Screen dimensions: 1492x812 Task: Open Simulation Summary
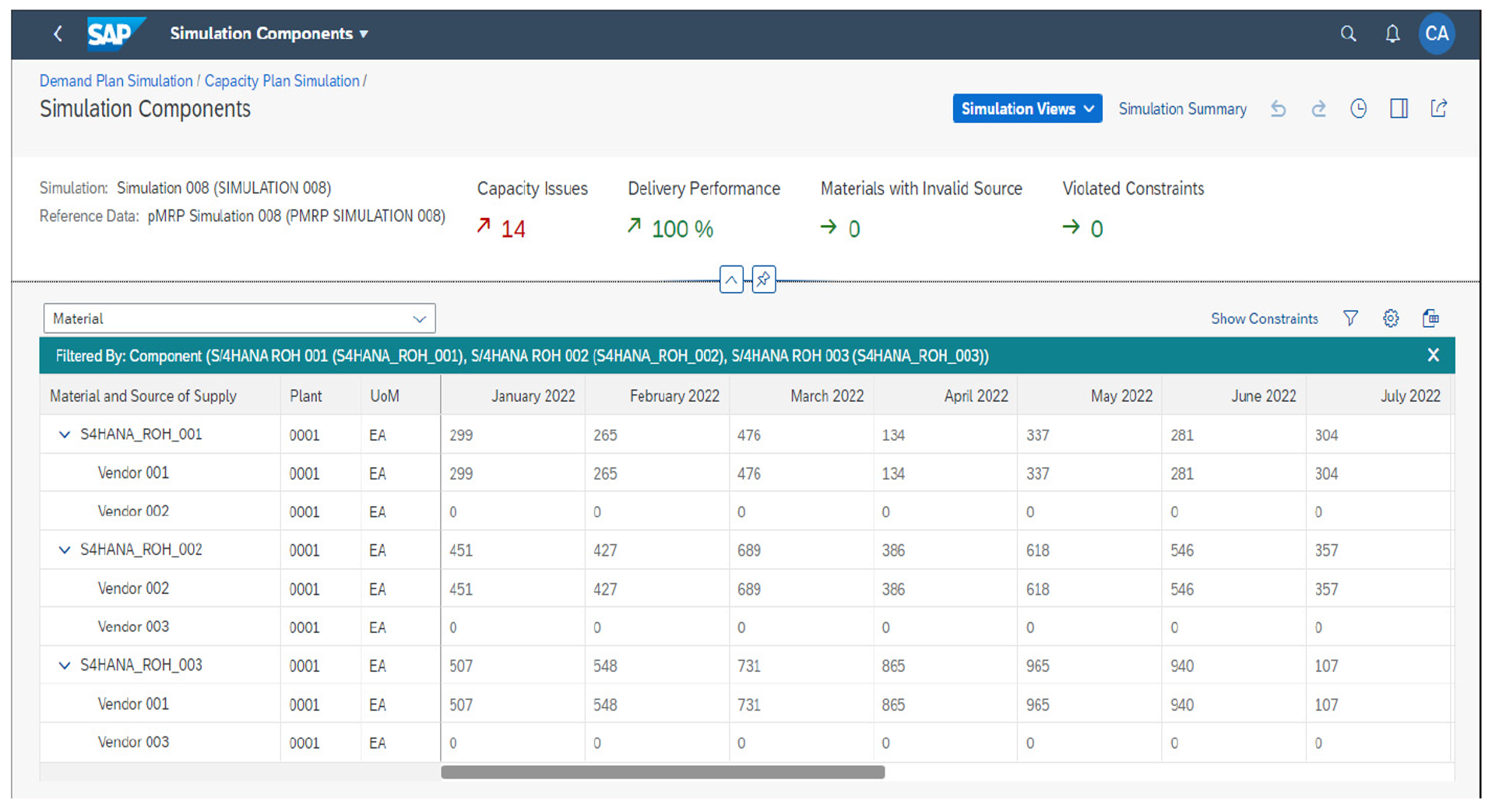click(1182, 109)
